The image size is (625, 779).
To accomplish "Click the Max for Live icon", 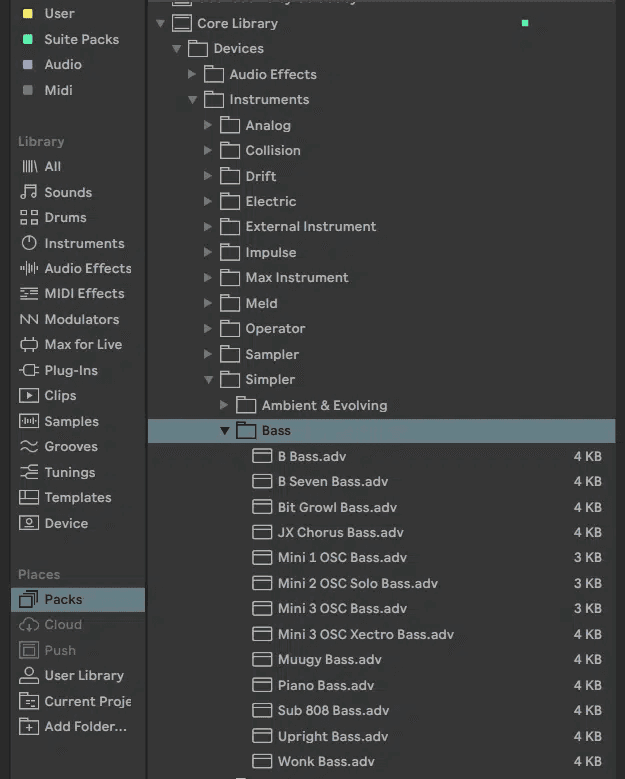I will (x=29, y=345).
